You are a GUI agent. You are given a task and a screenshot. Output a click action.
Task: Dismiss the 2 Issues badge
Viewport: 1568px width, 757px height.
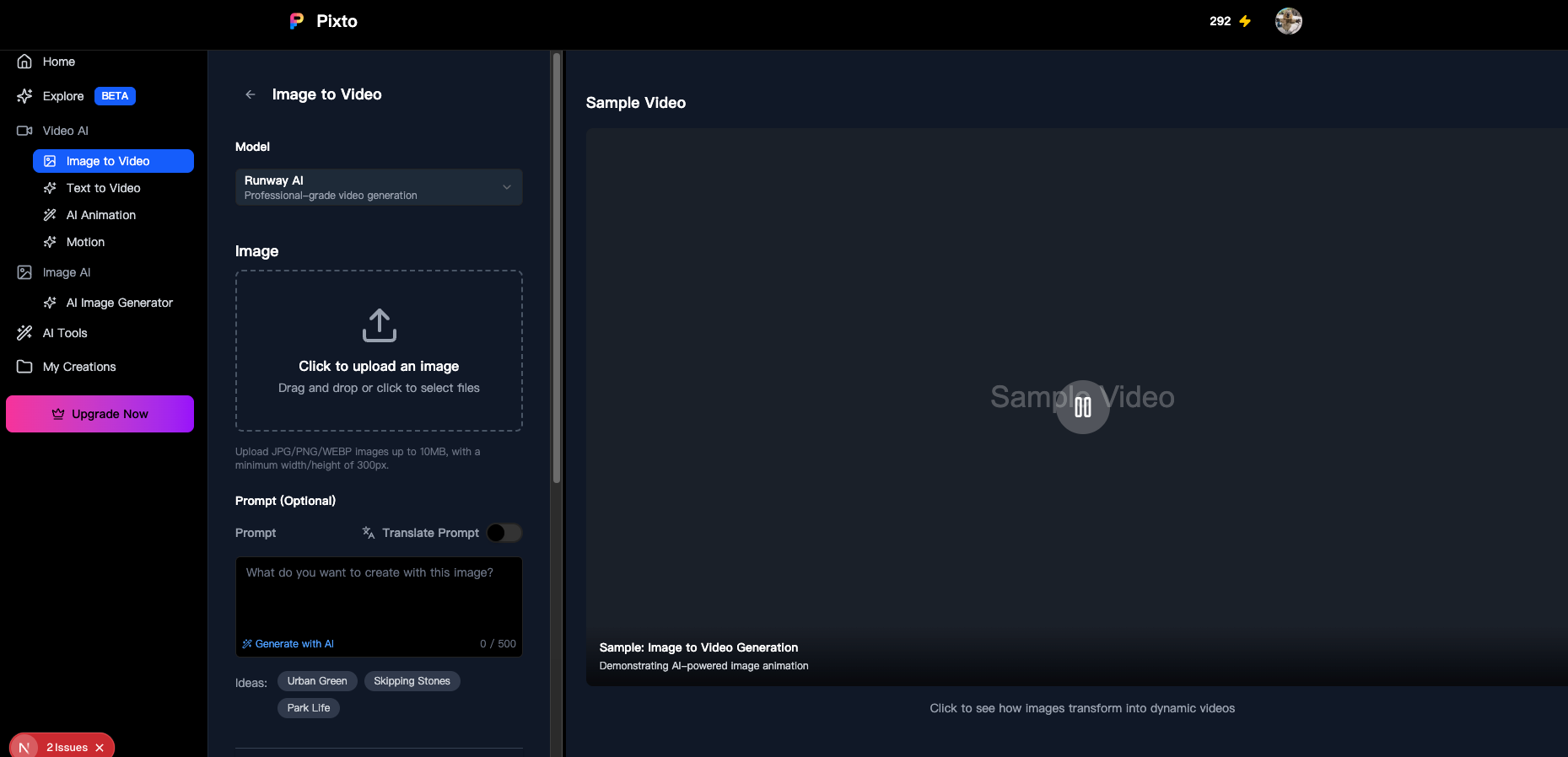pyautogui.click(x=100, y=748)
